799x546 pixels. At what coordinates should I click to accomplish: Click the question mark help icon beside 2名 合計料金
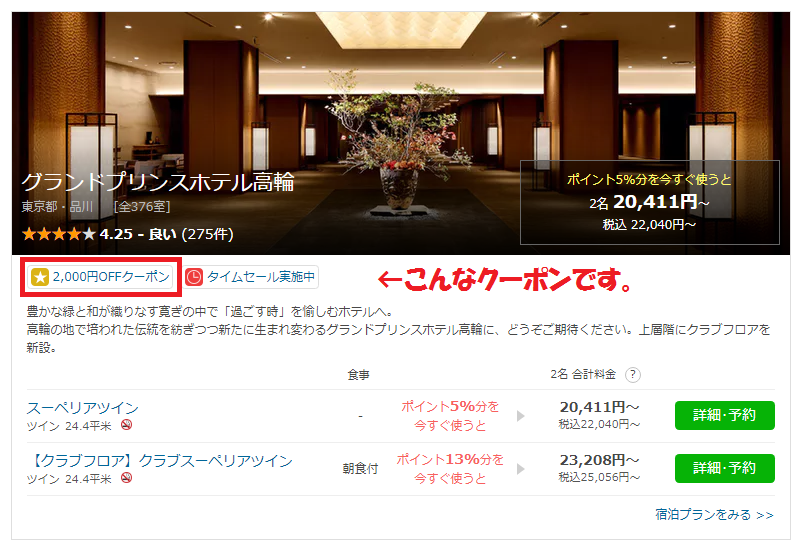point(632,375)
